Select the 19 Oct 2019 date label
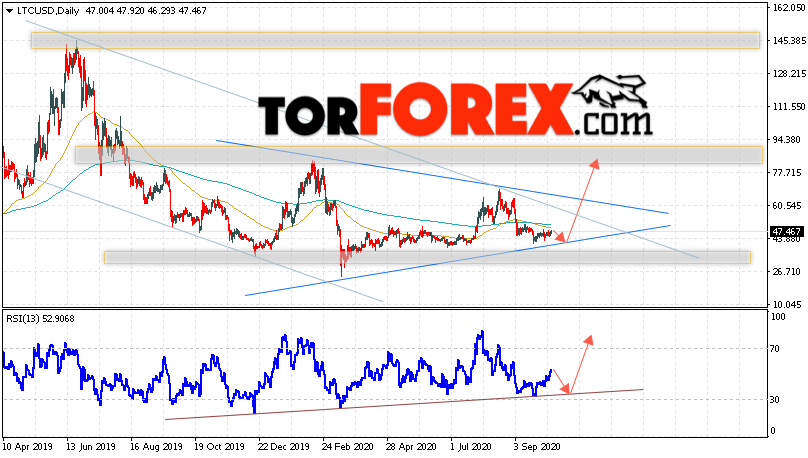 click(220, 447)
